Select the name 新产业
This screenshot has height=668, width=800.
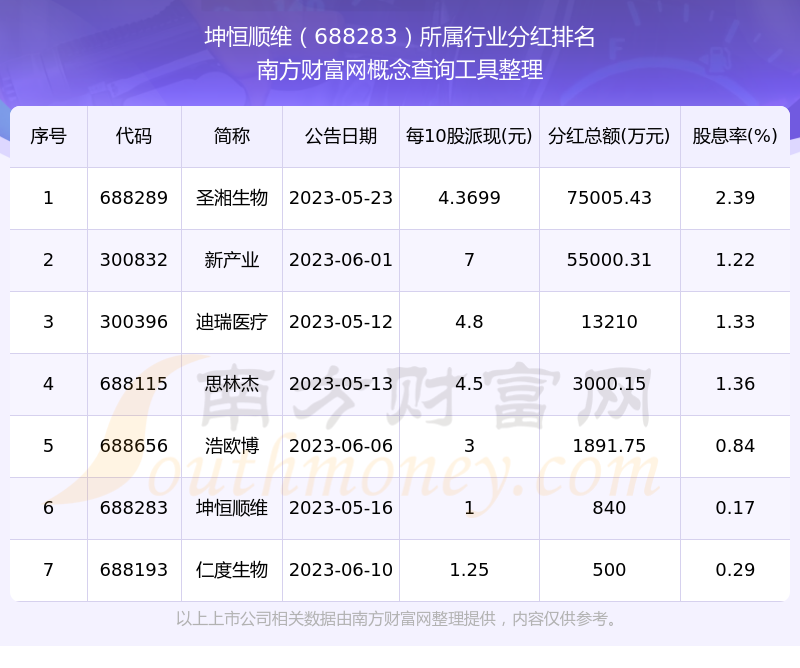point(232,260)
